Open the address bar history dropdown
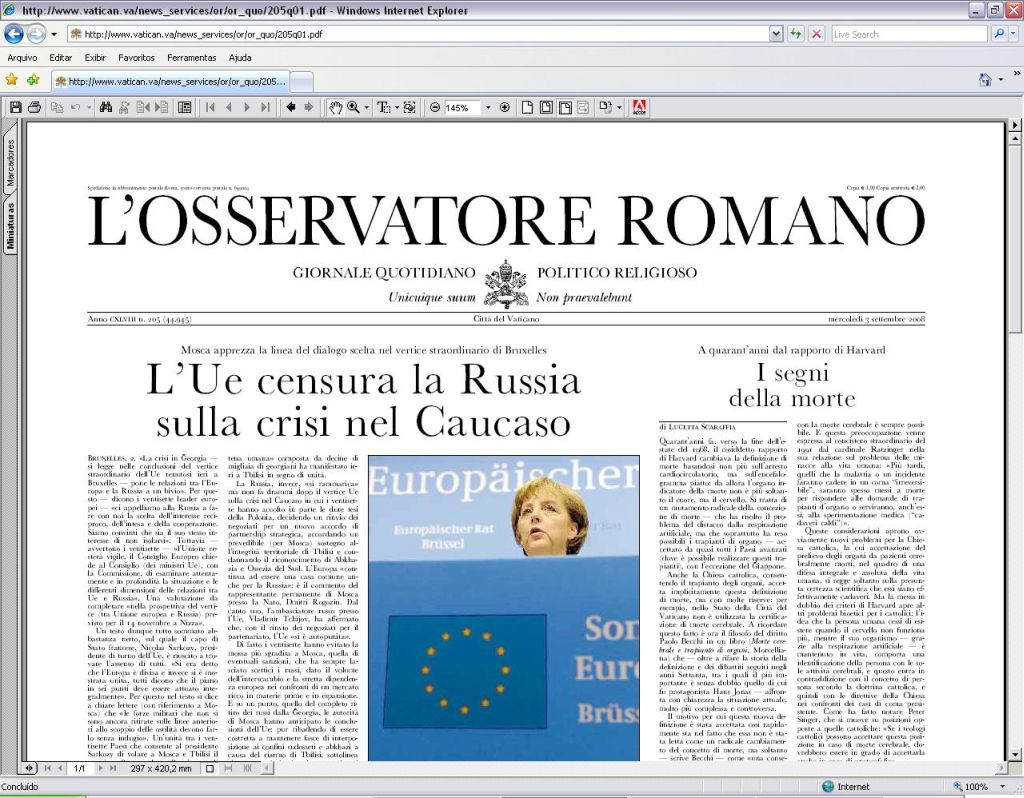The width and height of the screenshot is (1024, 798). pyautogui.click(x=776, y=33)
